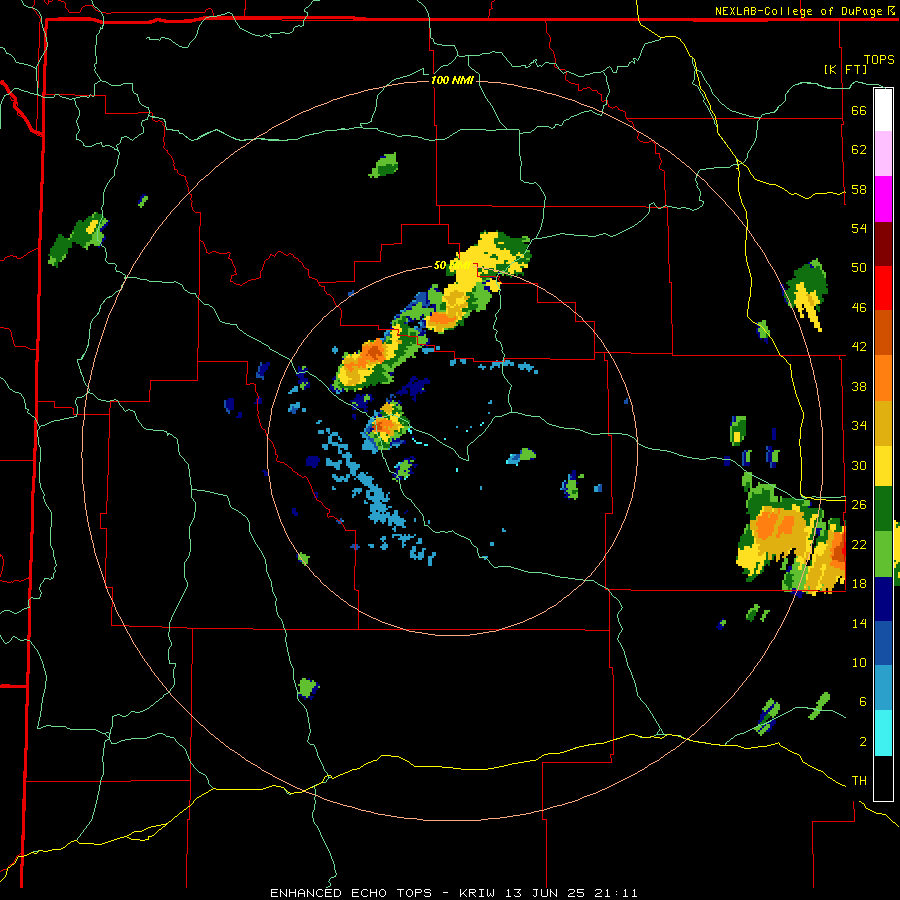Image resolution: width=900 pixels, height=900 pixels.
Task: Select legend value 14
Action: [x=859, y=623]
